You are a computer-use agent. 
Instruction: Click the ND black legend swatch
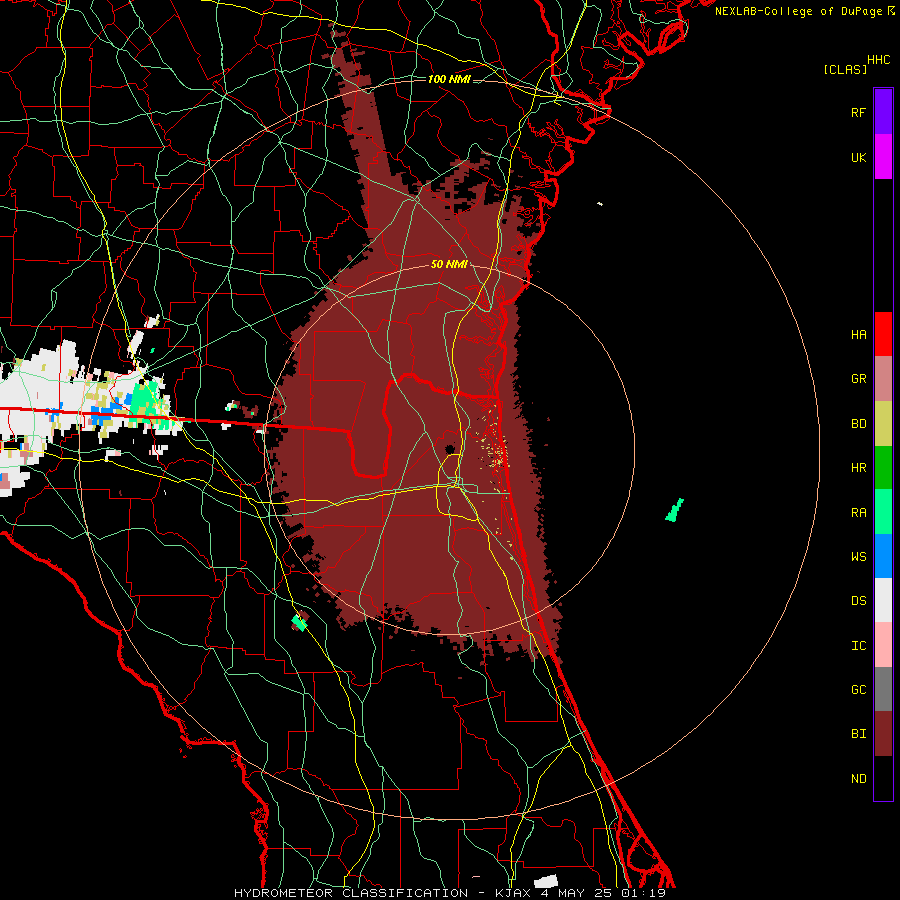(x=883, y=778)
